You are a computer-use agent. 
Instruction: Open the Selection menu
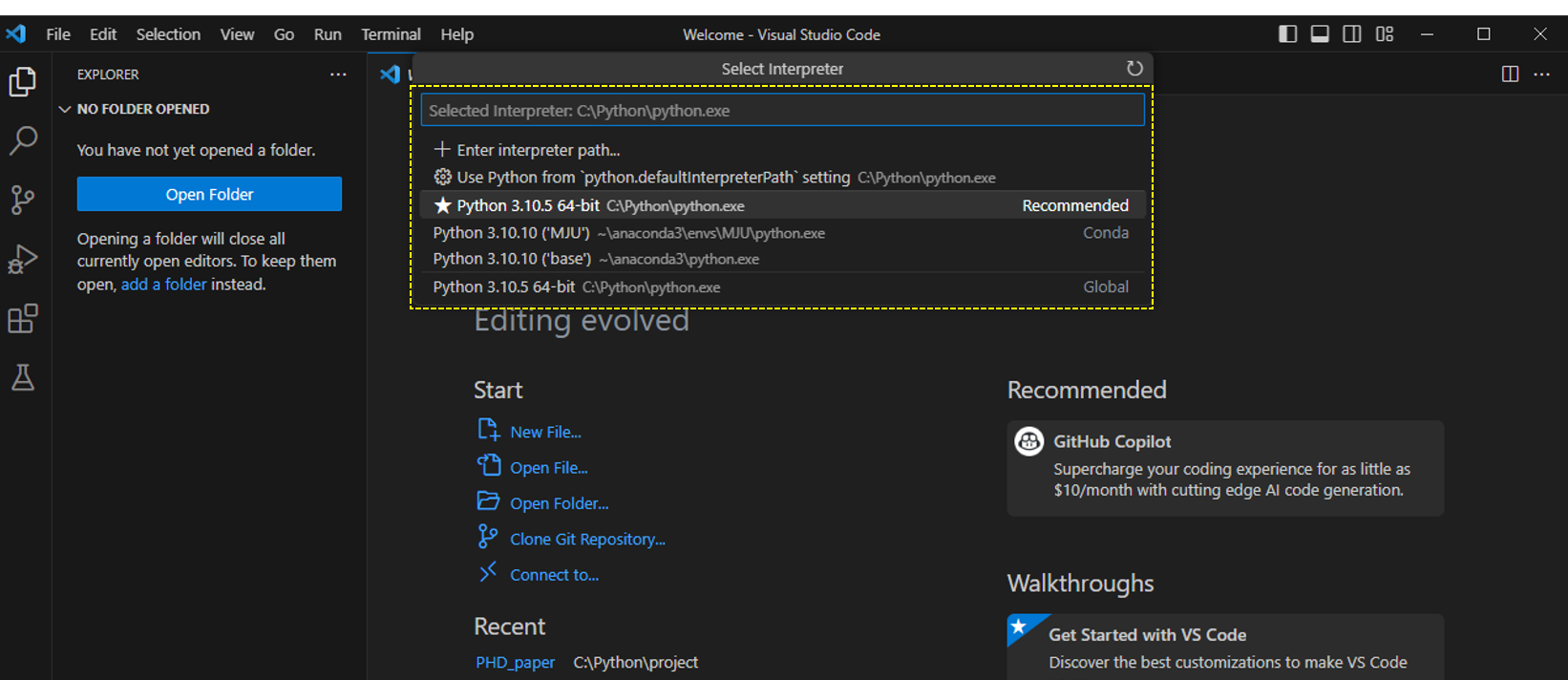[168, 34]
